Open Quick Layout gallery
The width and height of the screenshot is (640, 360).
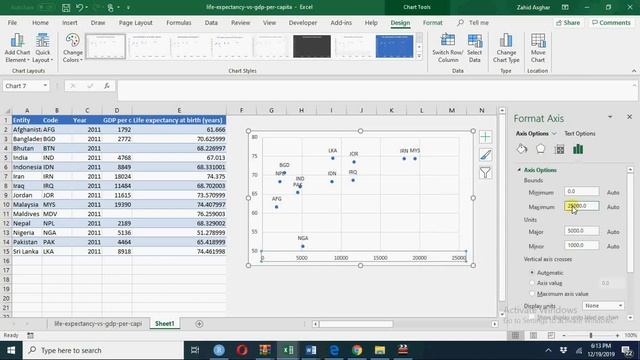click(x=42, y=48)
